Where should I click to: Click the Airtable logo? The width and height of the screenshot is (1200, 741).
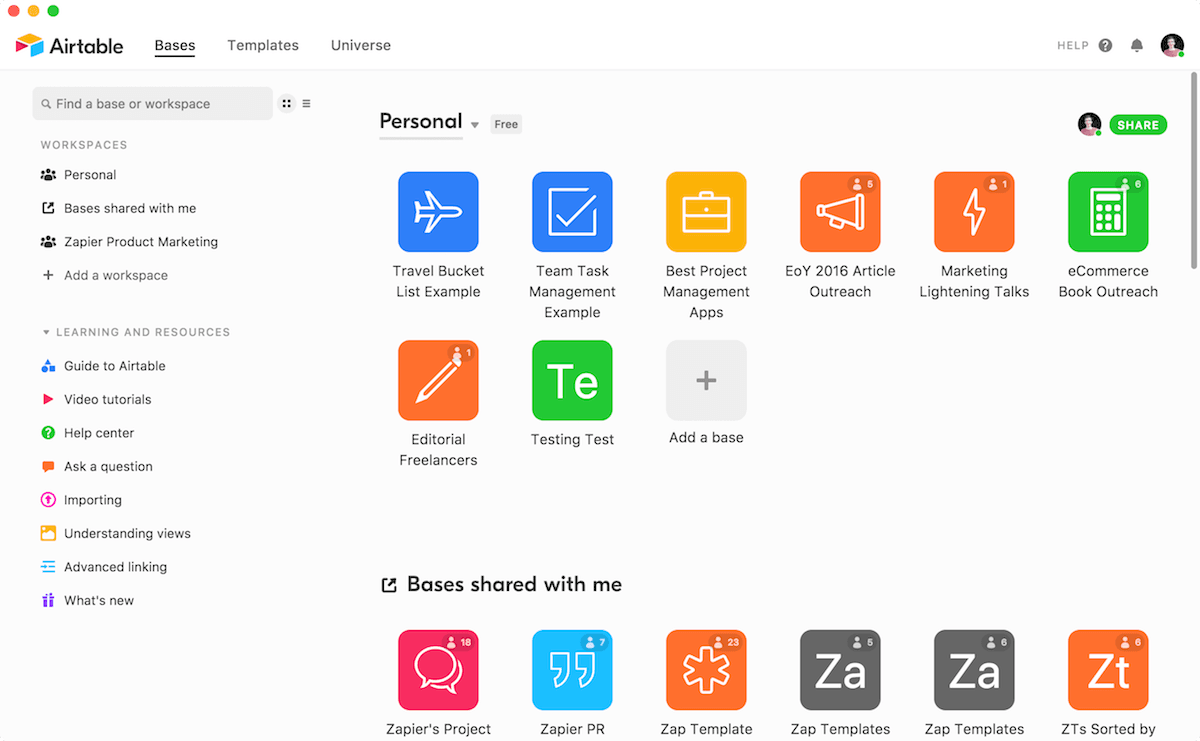tap(70, 45)
